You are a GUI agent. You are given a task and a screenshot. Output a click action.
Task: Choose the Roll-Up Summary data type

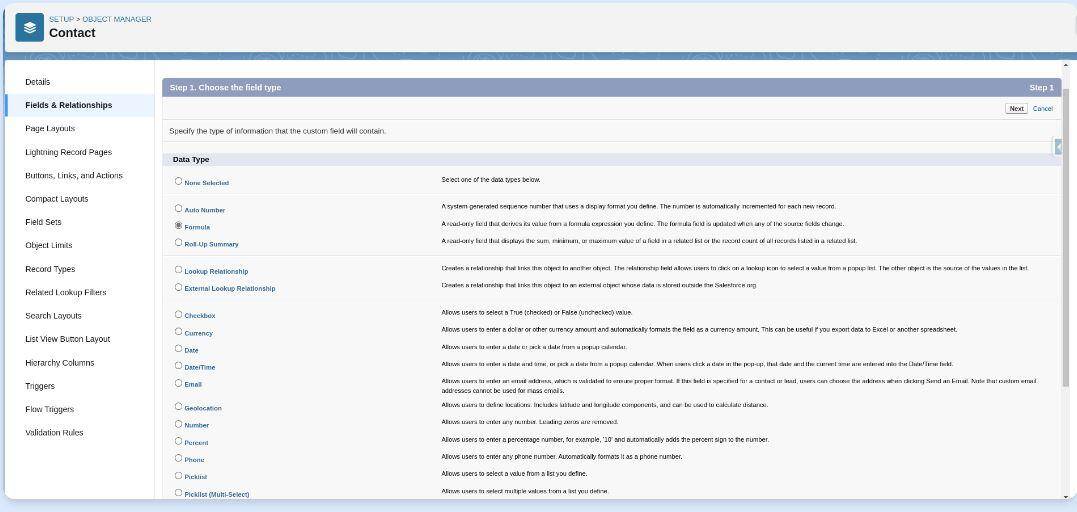(x=179, y=243)
